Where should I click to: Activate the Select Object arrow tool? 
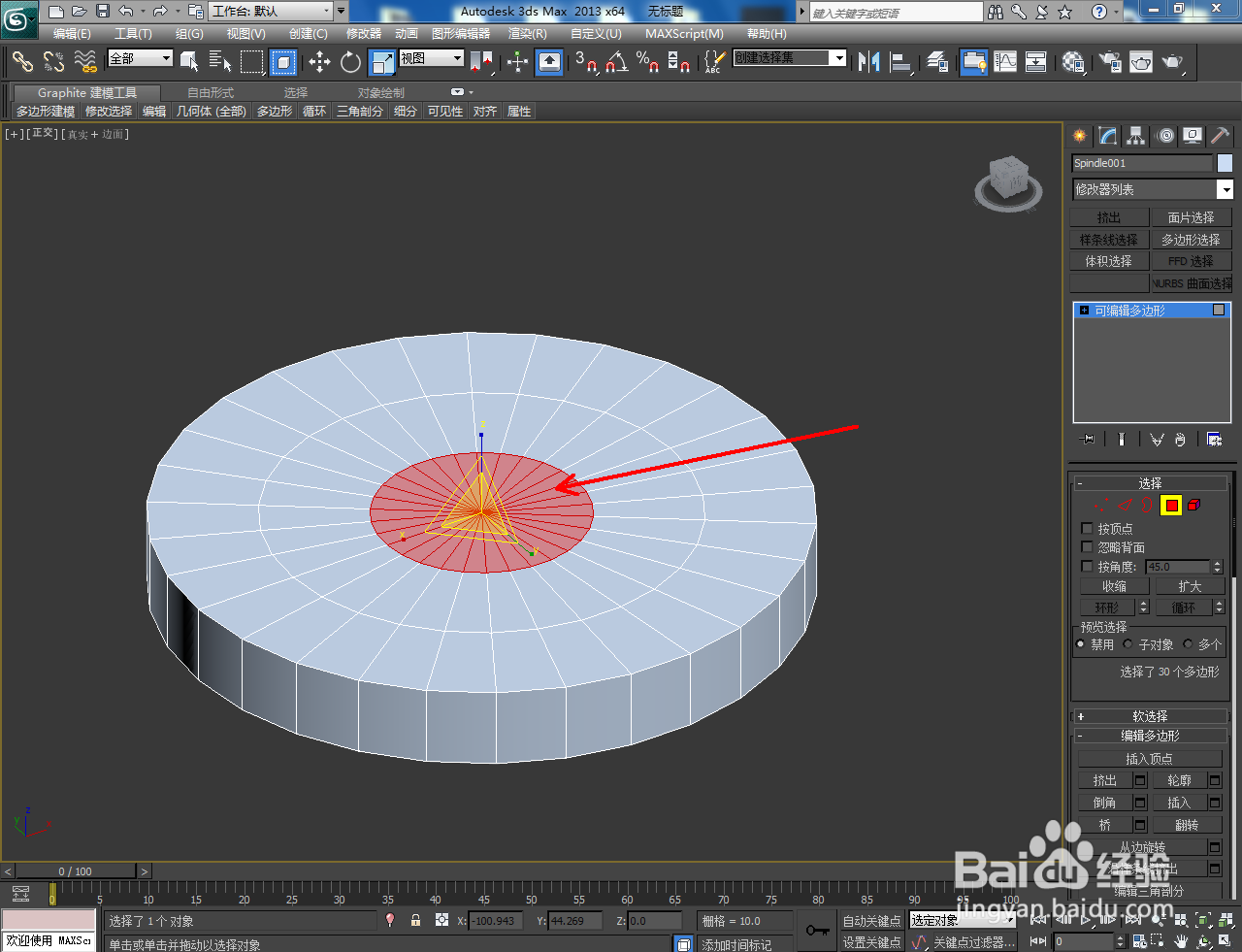(x=189, y=62)
